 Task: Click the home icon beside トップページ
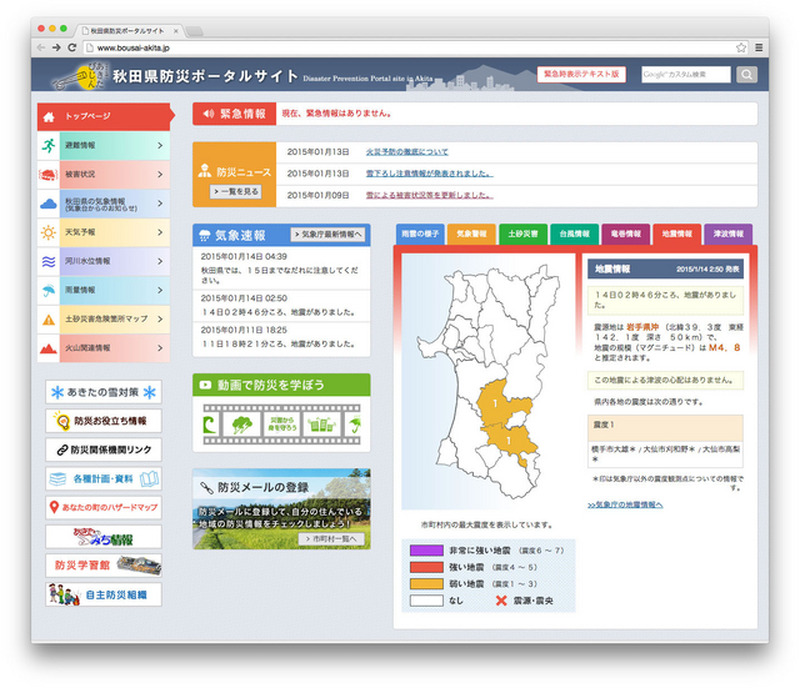pyautogui.click(x=49, y=117)
